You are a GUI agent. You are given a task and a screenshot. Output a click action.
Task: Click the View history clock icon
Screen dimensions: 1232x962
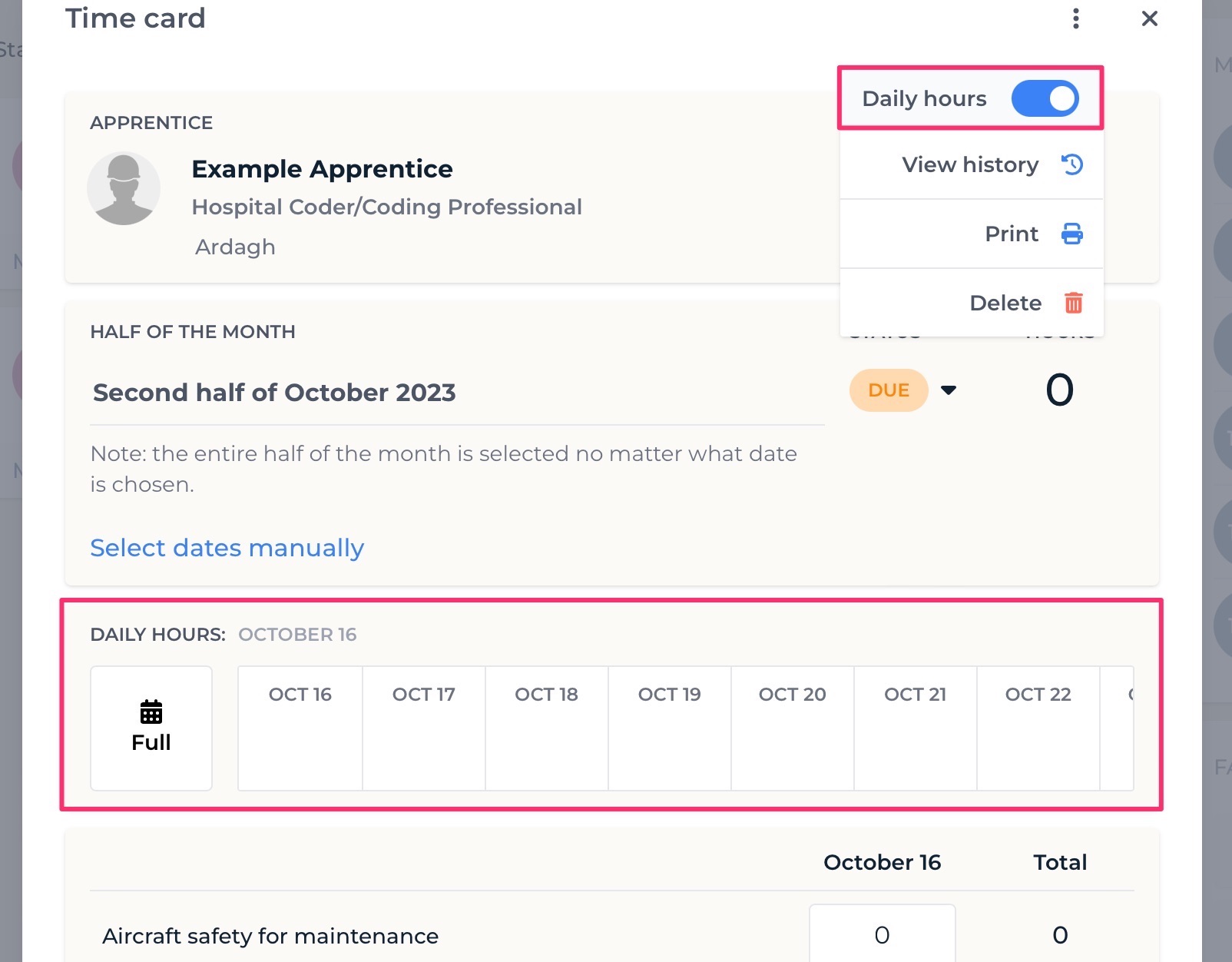pos(1072,164)
